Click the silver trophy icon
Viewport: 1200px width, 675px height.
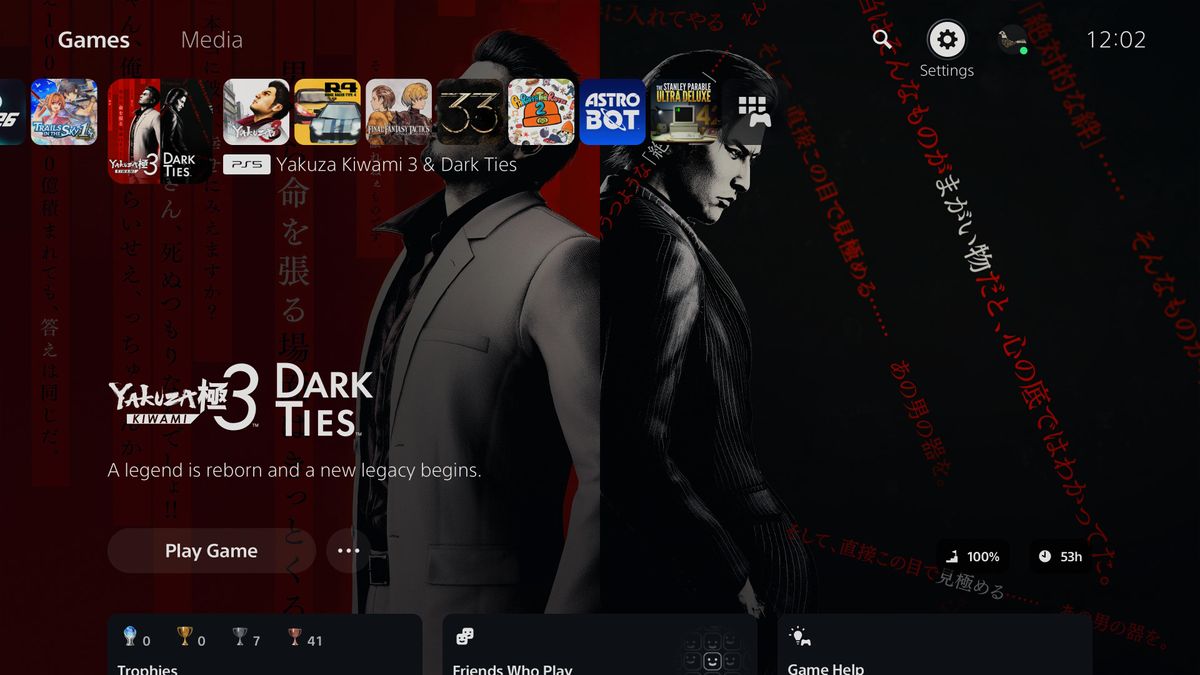[241, 636]
